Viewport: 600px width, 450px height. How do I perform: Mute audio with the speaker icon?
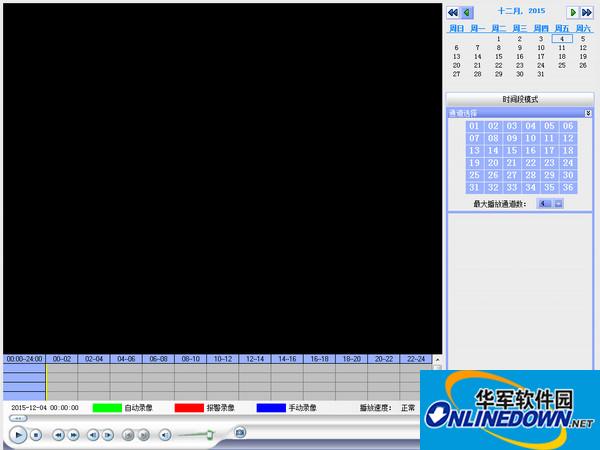click(165, 435)
